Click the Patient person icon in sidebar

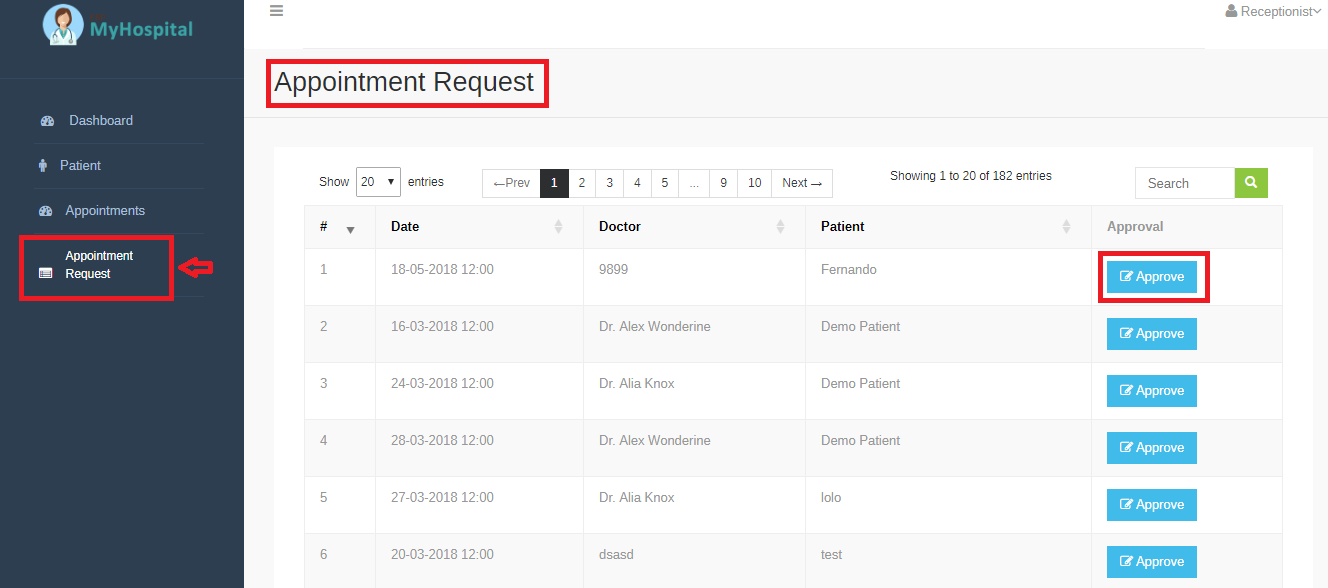click(x=43, y=166)
